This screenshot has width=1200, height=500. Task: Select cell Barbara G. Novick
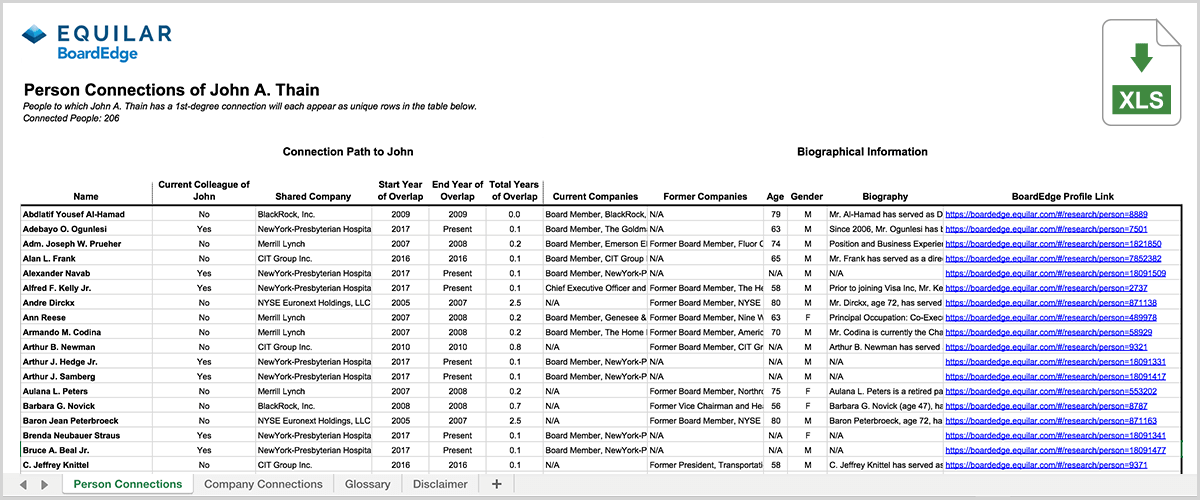86,406
